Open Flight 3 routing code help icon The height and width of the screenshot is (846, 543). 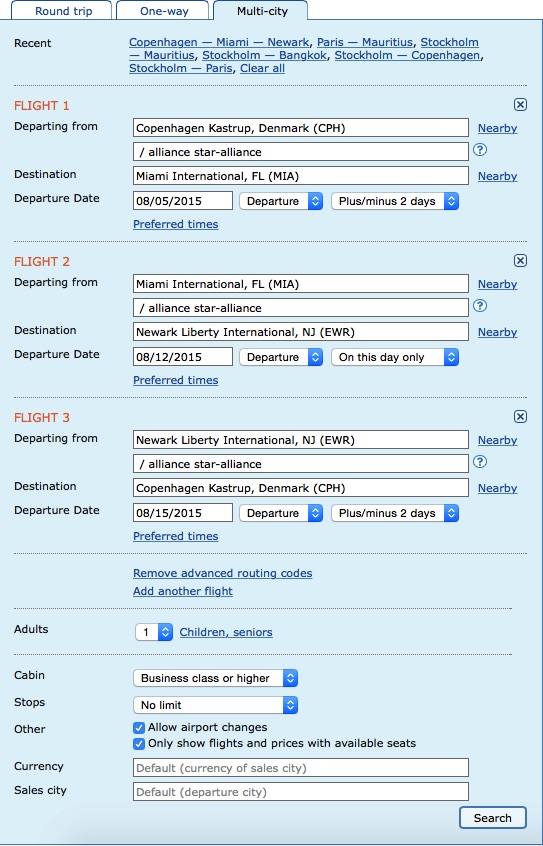tap(480, 462)
